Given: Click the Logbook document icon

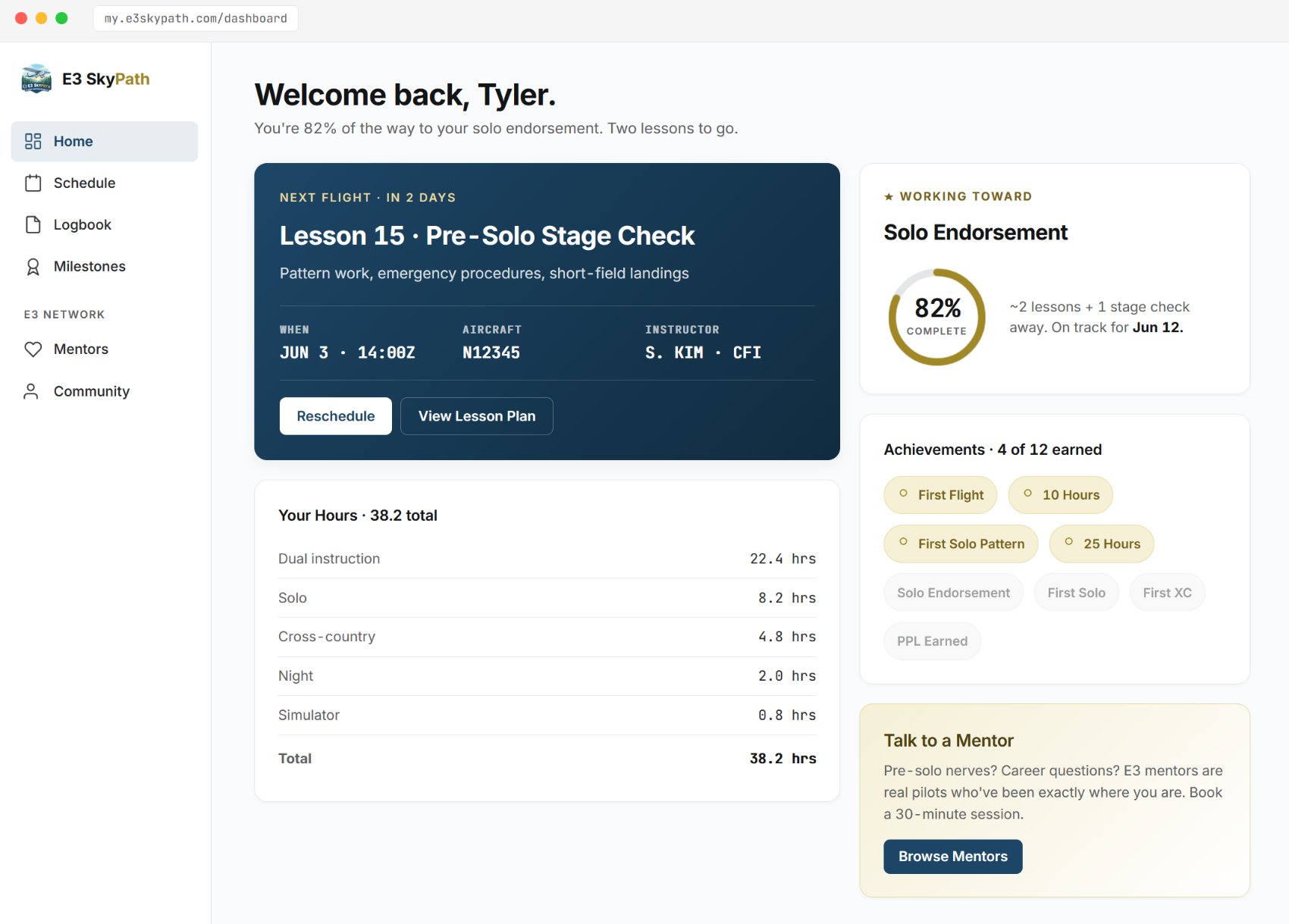Looking at the screenshot, I should click(33, 224).
